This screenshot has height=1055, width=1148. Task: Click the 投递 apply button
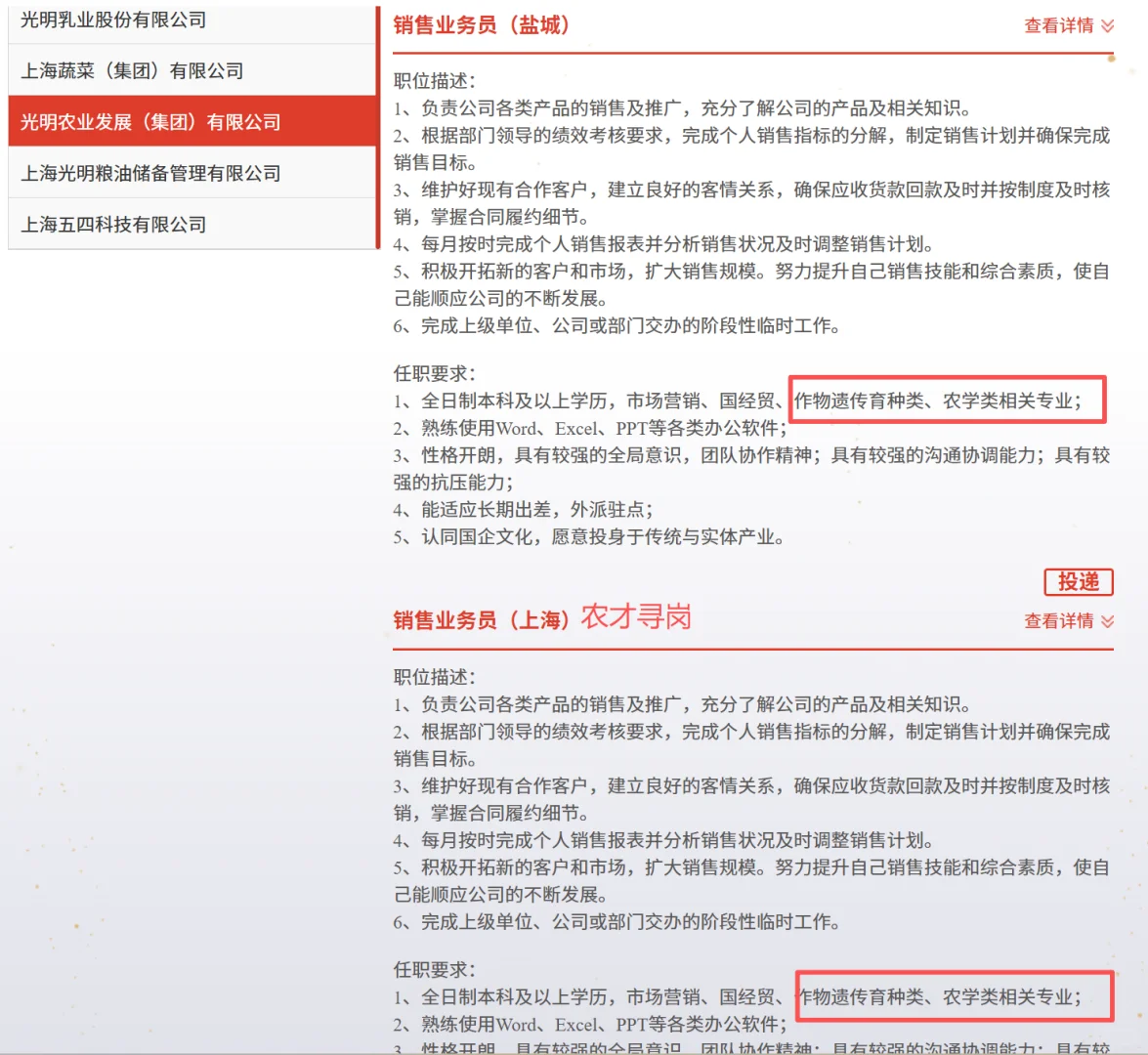tap(1078, 582)
